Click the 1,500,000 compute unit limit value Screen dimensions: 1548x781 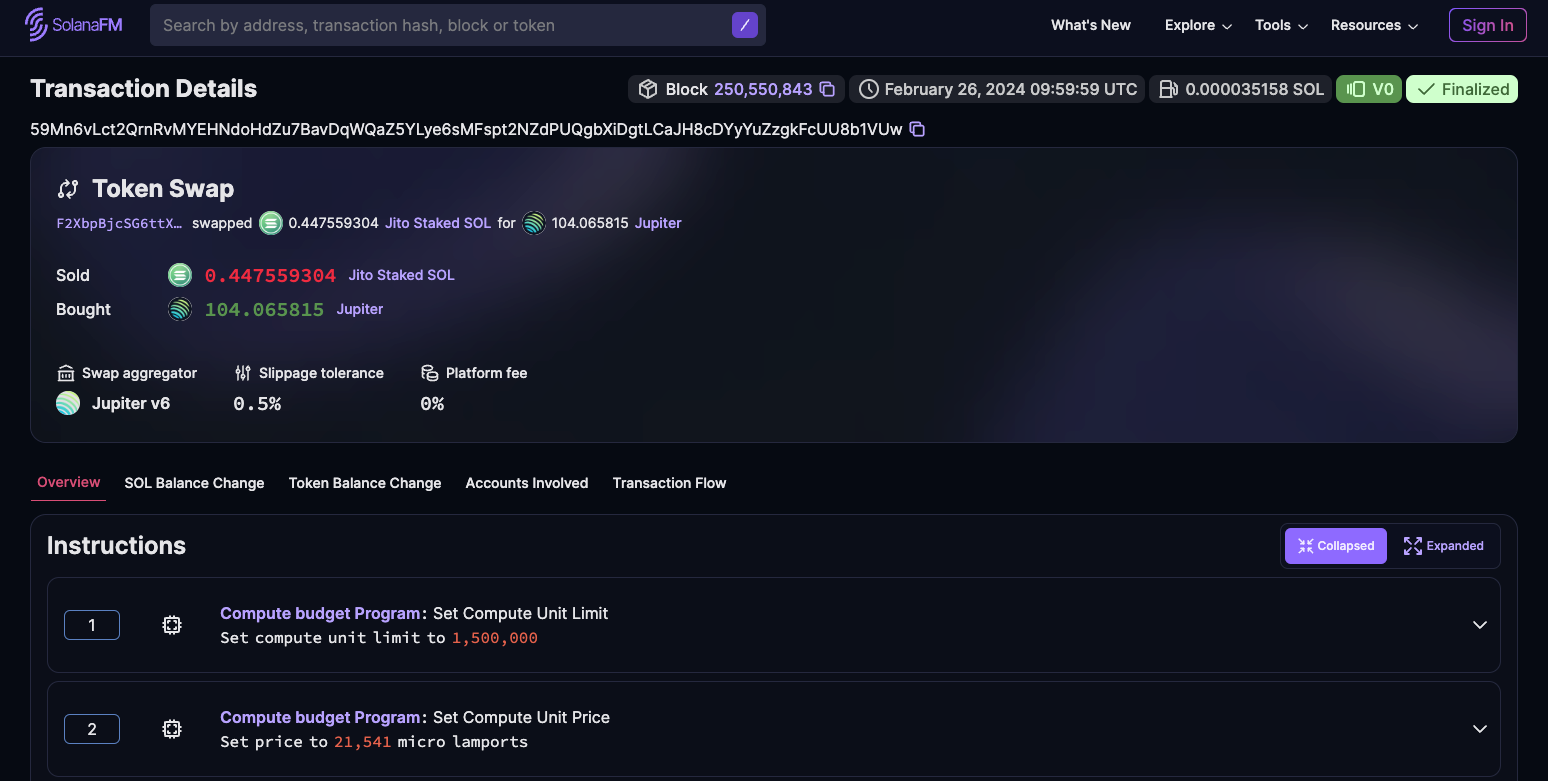click(495, 638)
